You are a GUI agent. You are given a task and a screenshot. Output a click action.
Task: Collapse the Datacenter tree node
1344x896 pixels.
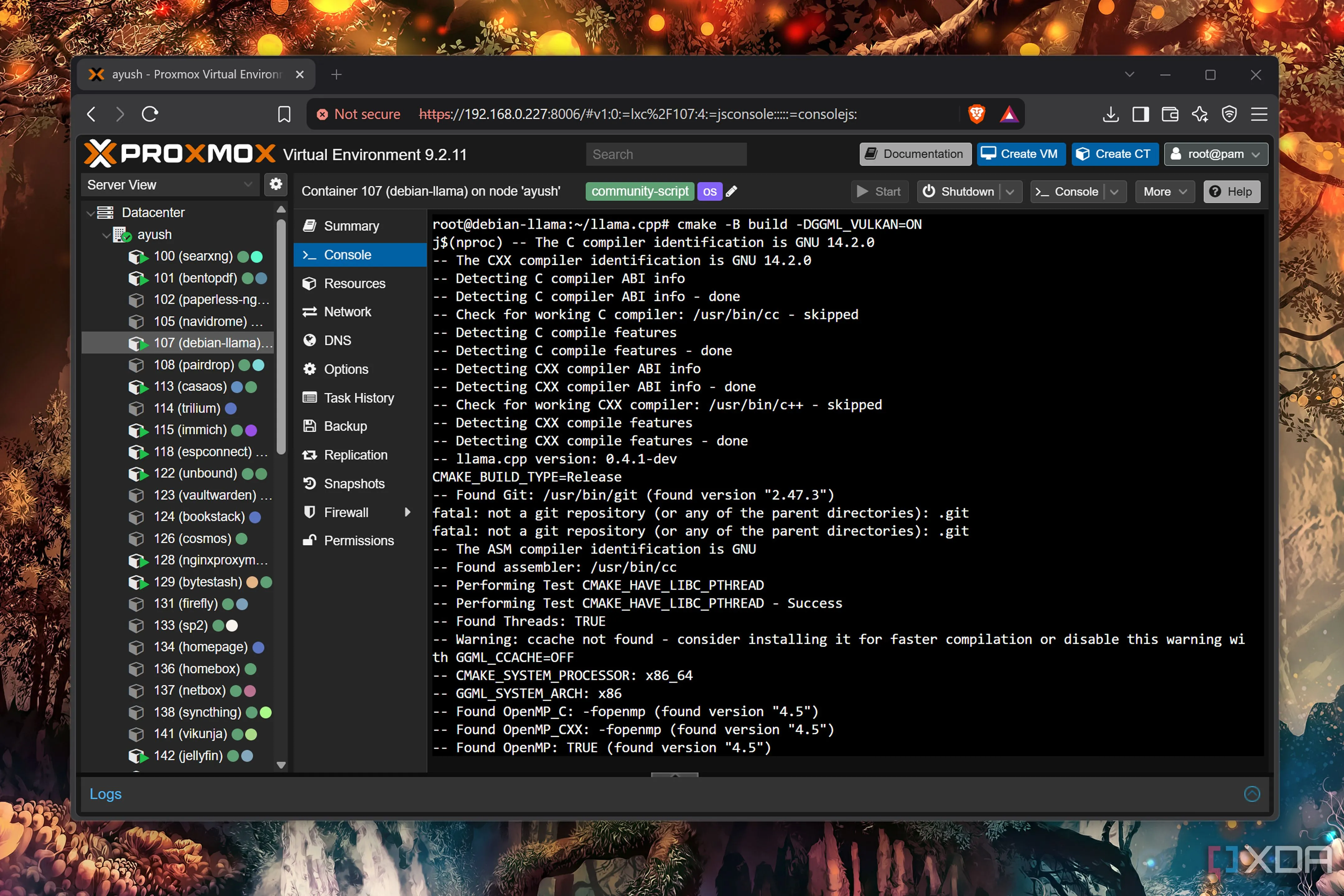[90, 213]
